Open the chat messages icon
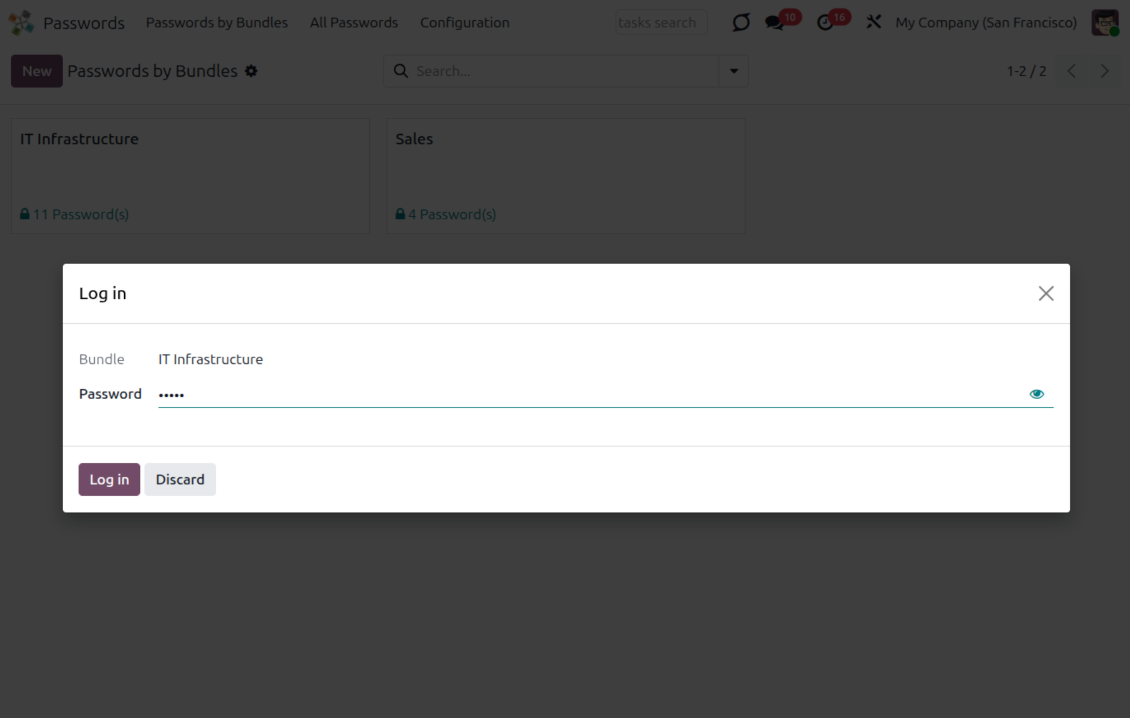This screenshot has width=1130, height=718. [774, 22]
